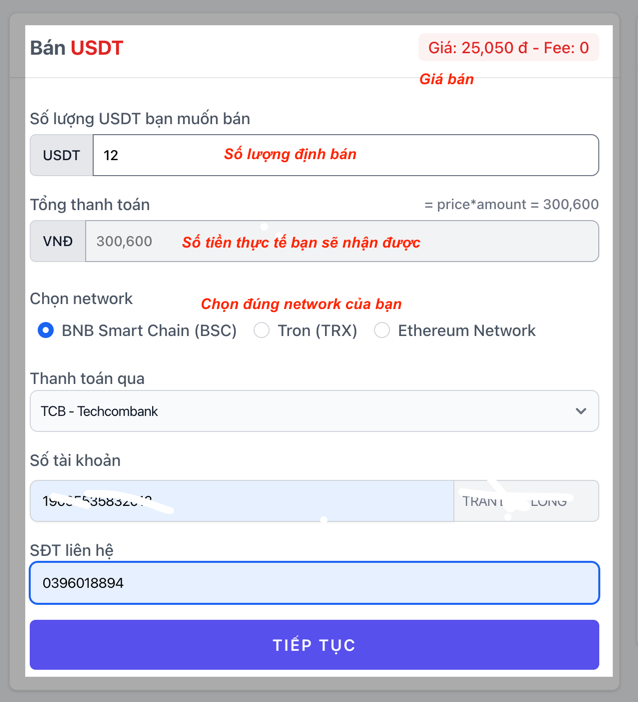This screenshot has width=638, height=702.
Task: Select Ethereum Network radio button
Action: click(x=382, y=330)
